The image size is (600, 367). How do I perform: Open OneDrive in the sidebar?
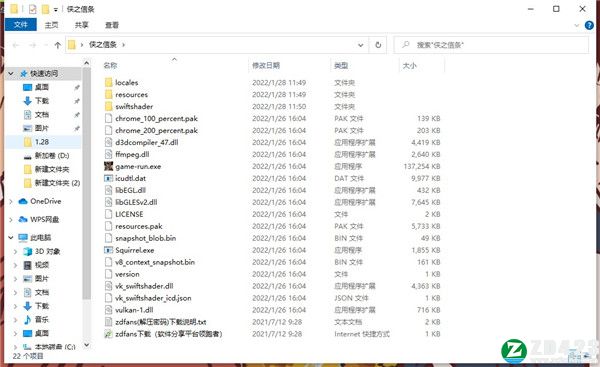(46, 201)
